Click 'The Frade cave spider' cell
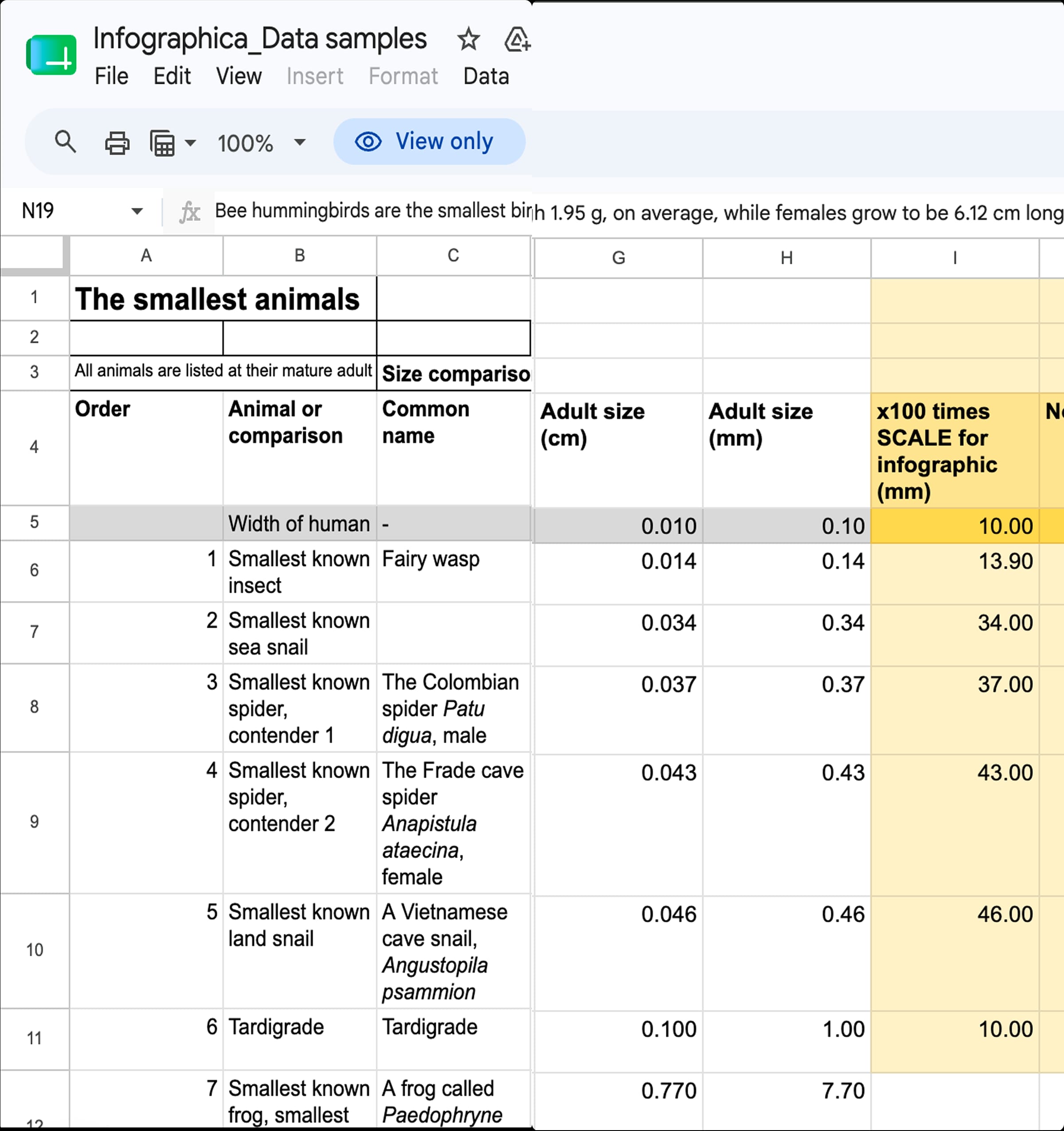 (x=454, y=823)
